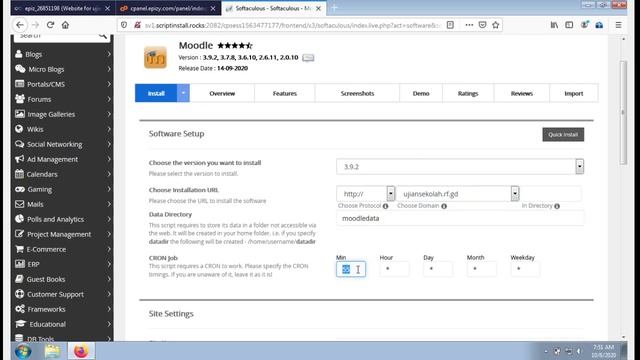This screenshot has width=640, height=360.
Task: Open Firefox hamburger menu
Action: [x=618, y=25]
